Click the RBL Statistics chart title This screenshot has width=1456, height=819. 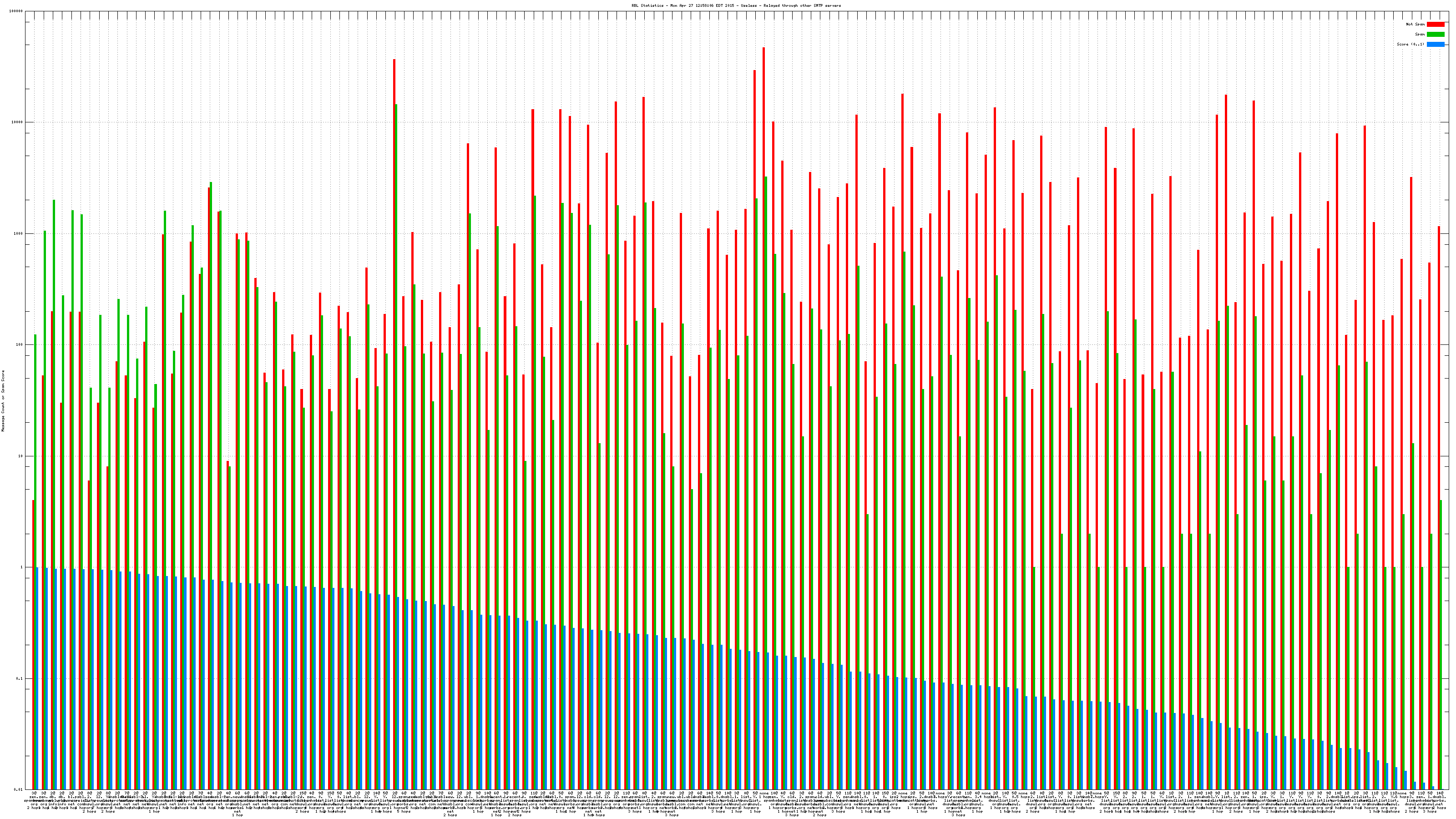click(x=736, y=5)
